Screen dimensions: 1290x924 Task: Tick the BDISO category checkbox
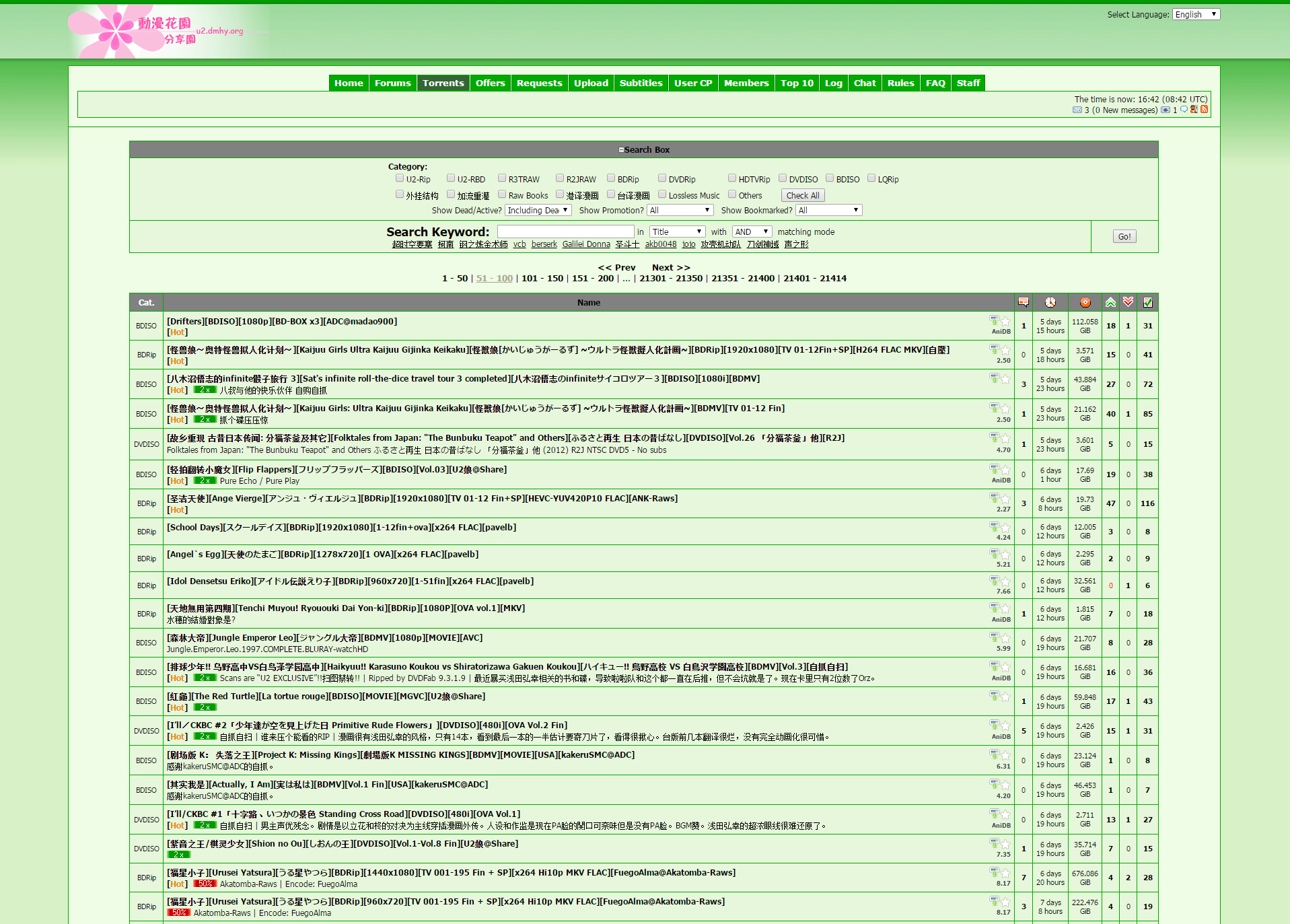[830, 178]
